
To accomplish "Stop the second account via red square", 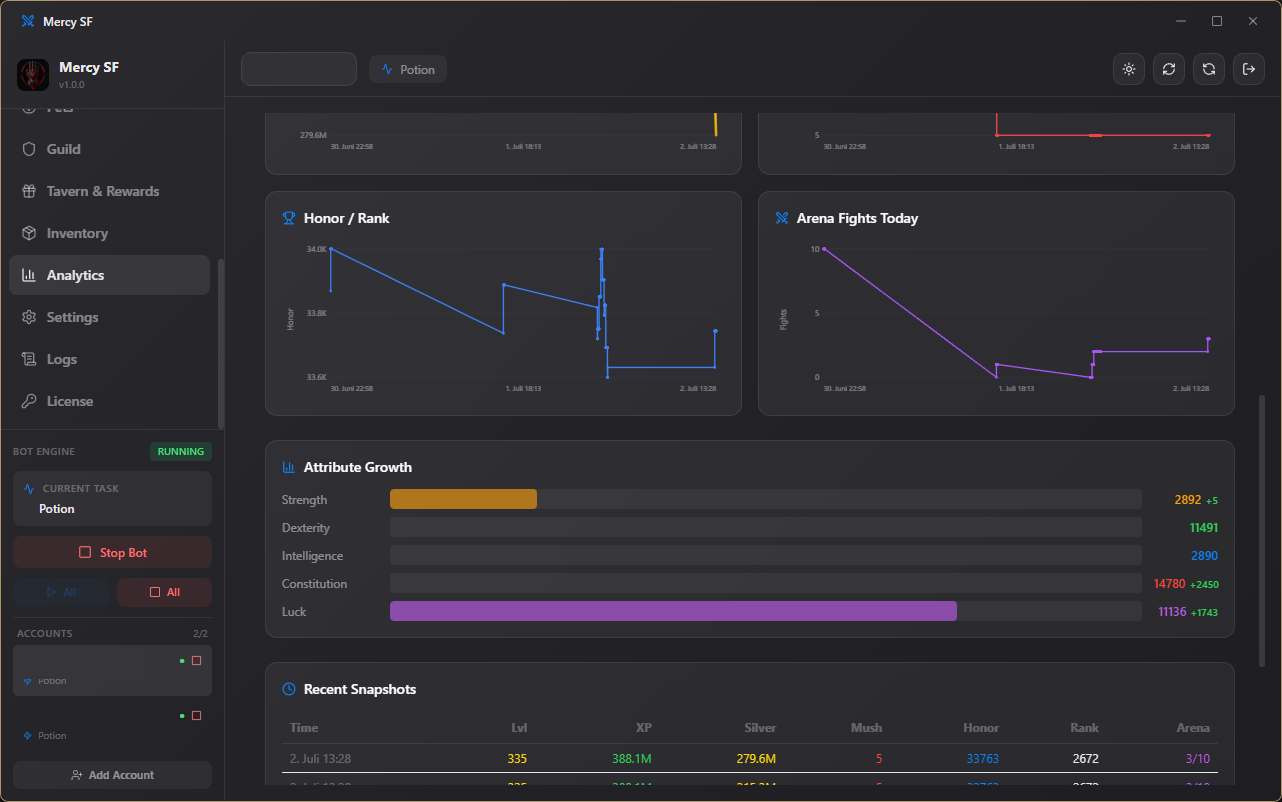I will [x=196, y=716].
